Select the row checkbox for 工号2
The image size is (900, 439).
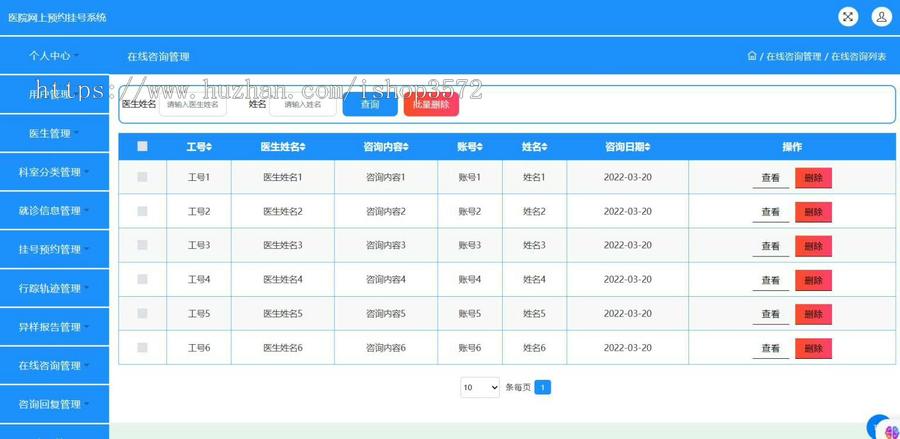(x=142, y=211)
